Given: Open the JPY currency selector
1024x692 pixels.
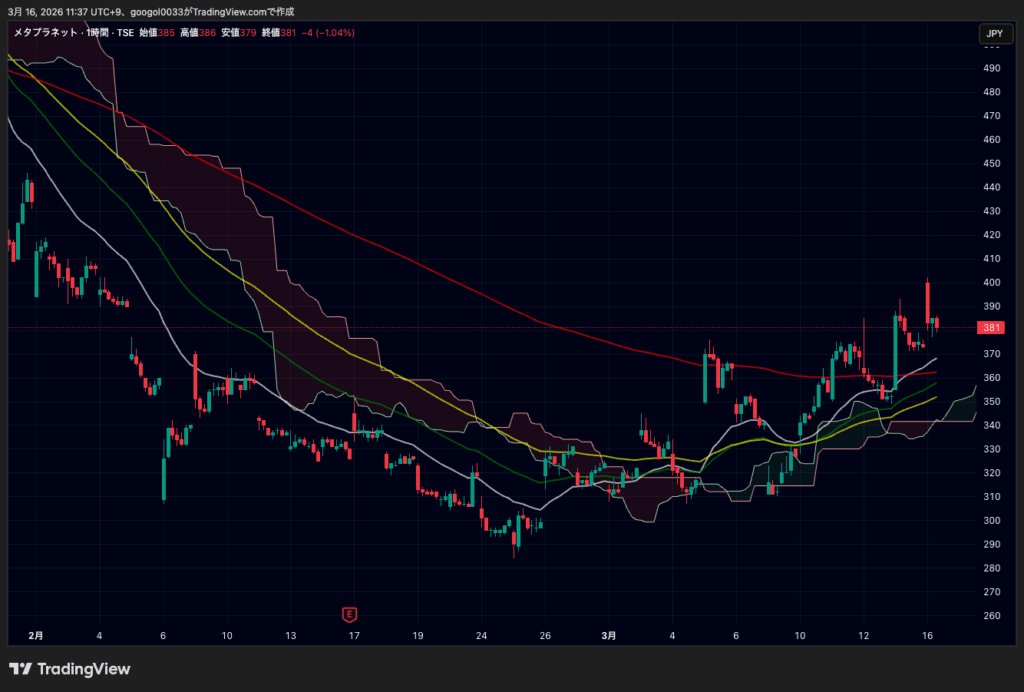Looking at the screenshot, I should point(993,34).
